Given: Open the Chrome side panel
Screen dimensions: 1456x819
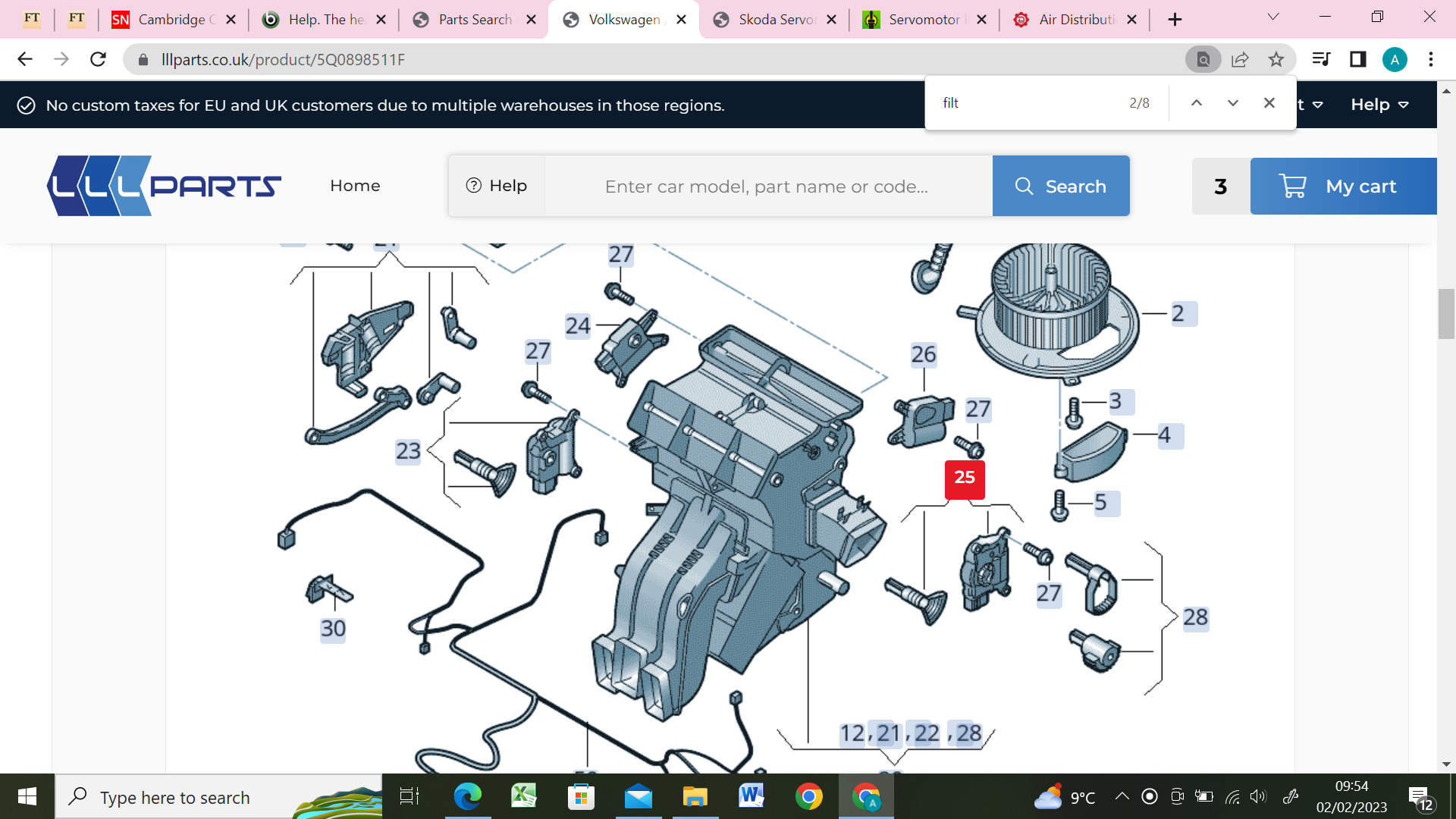Looking at the screenshot, I should 1357,59.
